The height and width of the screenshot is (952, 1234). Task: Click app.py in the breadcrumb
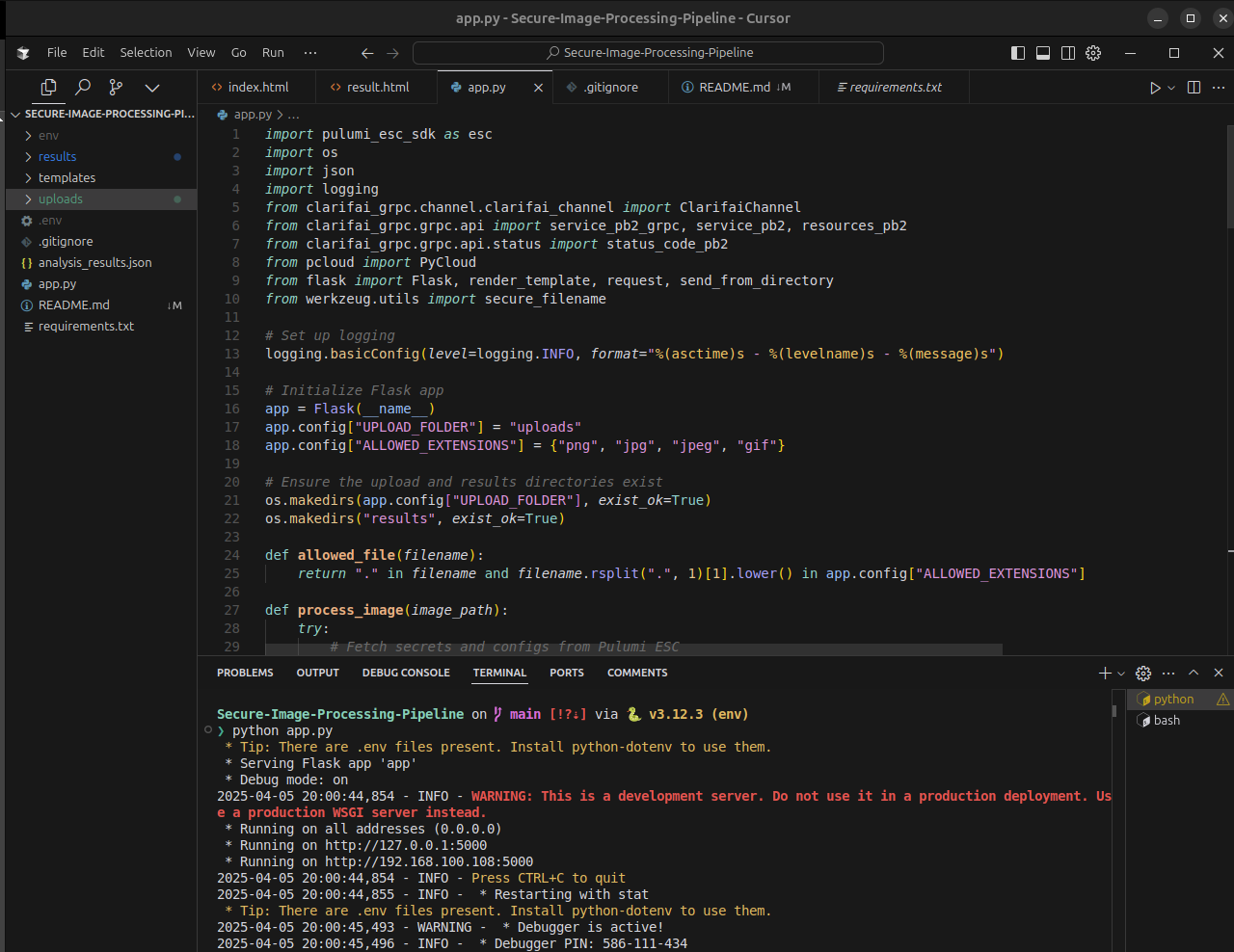coord(253,115)
